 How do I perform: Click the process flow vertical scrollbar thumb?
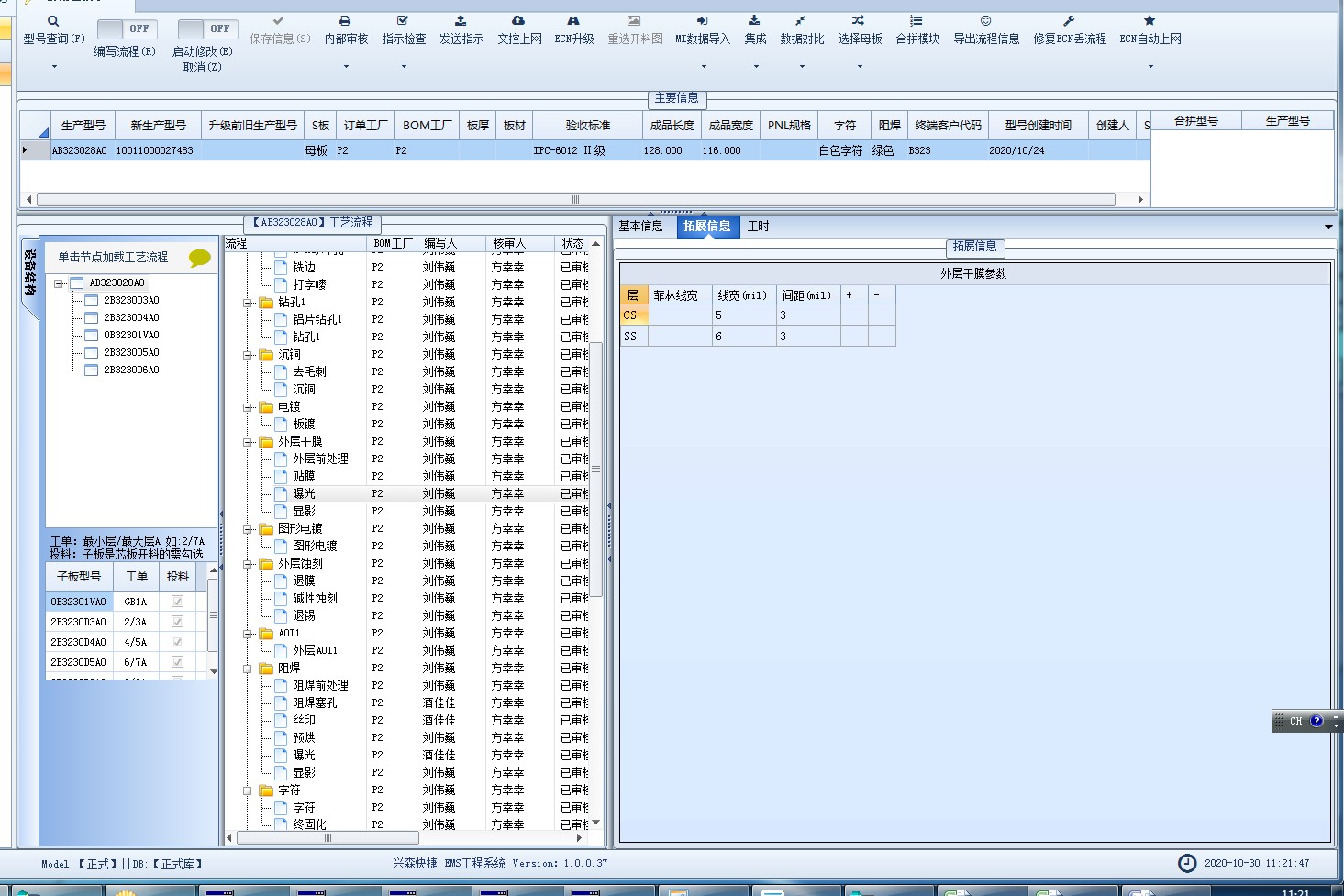595,469
